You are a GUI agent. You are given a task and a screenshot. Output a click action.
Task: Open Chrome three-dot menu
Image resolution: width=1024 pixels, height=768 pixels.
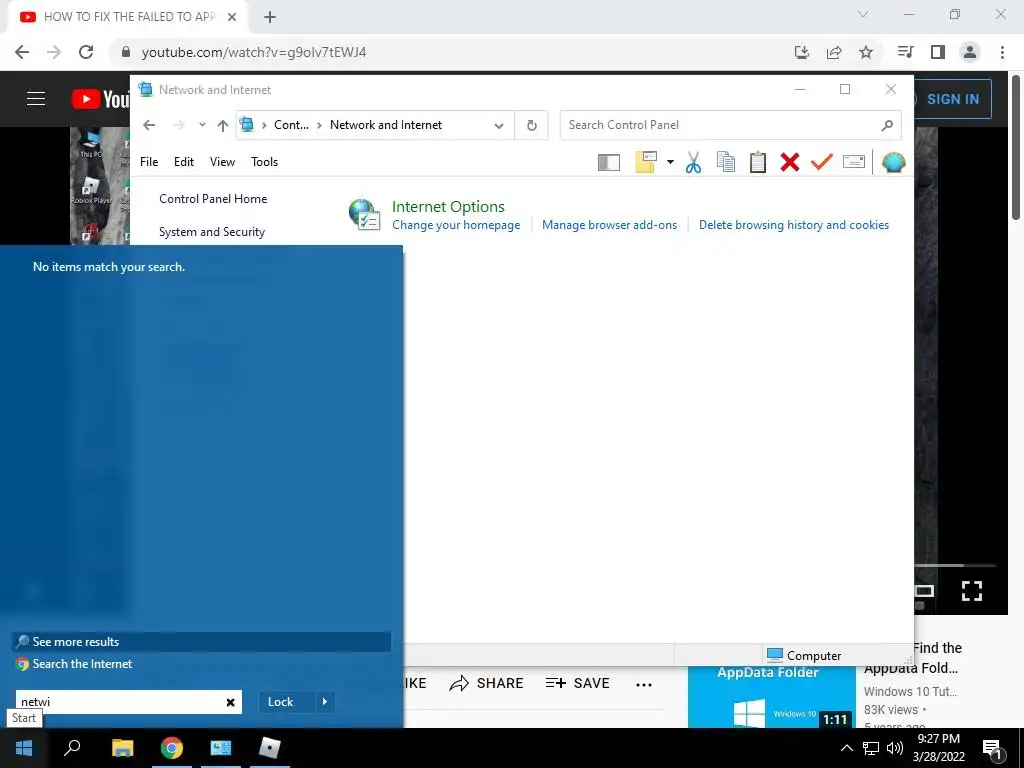[x=1002, y=52]
